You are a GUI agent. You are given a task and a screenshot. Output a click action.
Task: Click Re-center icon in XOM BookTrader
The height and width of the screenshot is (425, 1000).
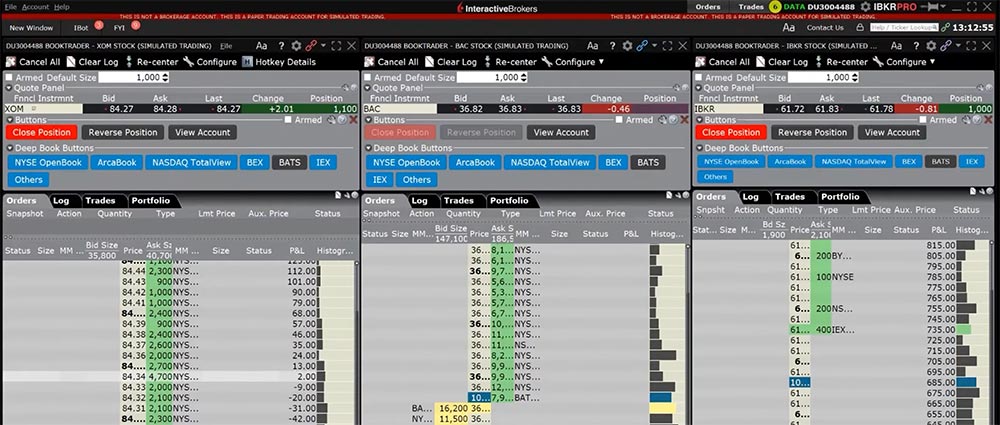pyautogui.click(x=129, y=62)
